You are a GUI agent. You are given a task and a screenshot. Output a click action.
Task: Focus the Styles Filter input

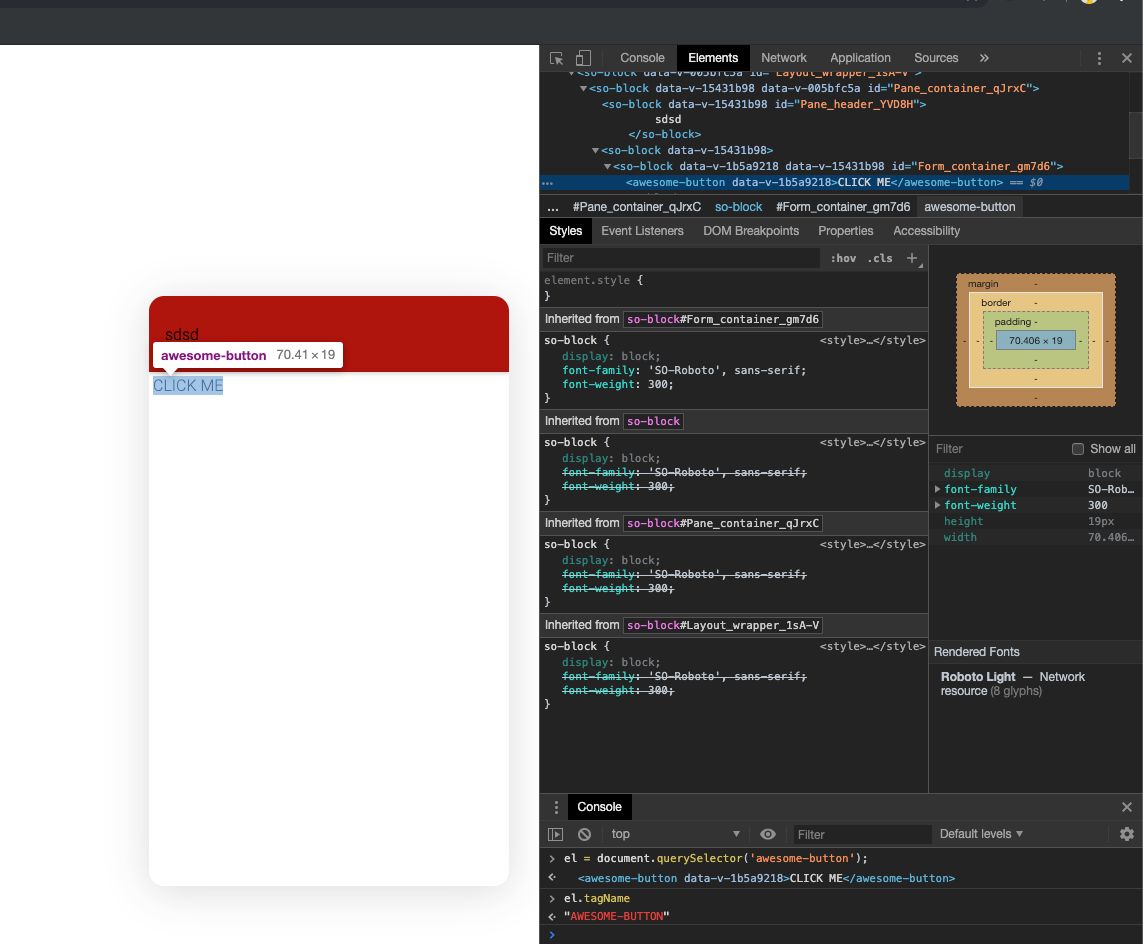[x=681, y=258]
